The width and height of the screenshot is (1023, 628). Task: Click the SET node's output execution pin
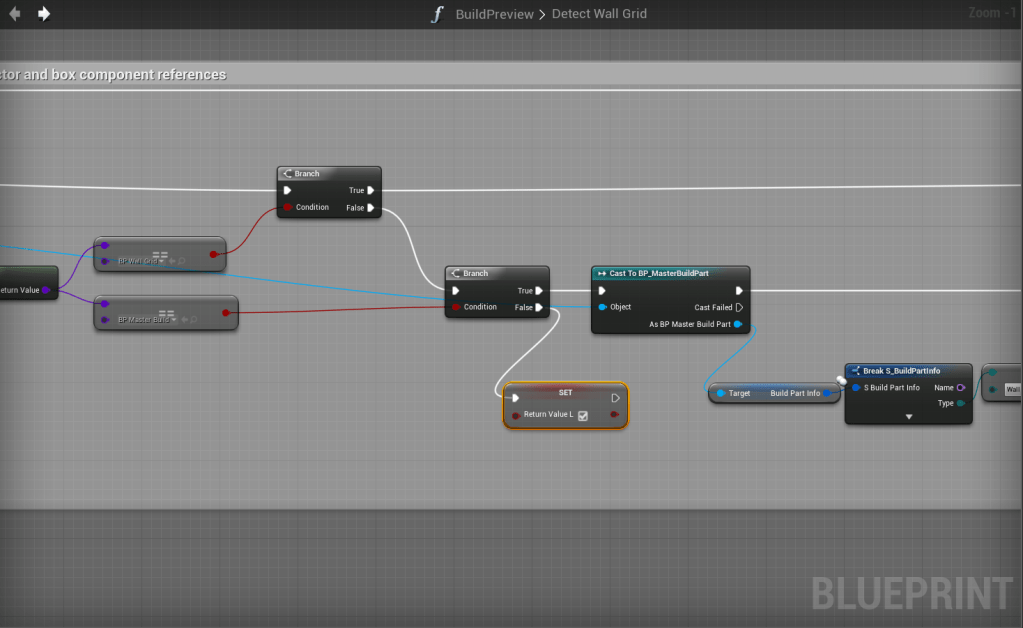pos(615,398)
